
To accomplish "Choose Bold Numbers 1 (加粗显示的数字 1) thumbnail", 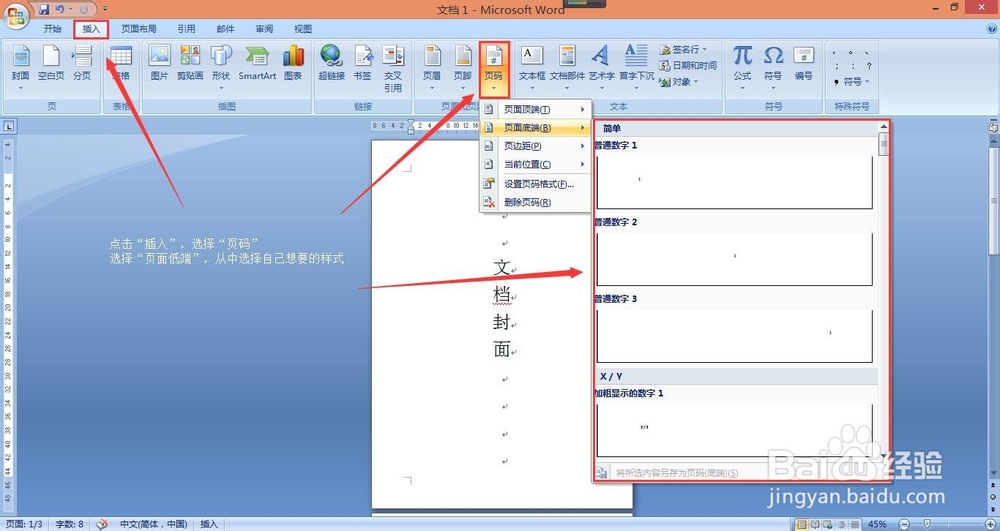I will (734, 430).
